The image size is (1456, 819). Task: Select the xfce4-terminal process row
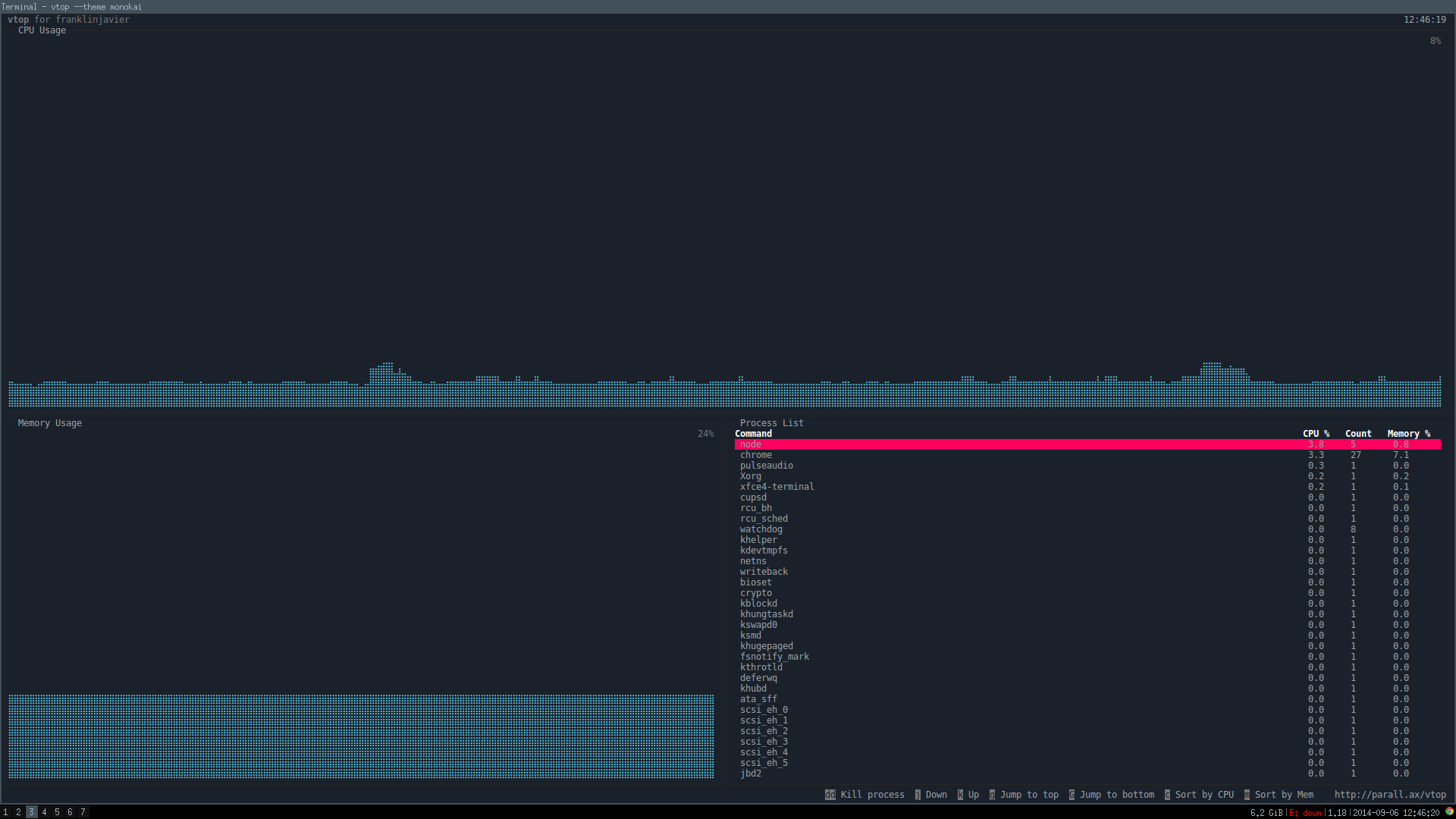(x=777, y=487)
